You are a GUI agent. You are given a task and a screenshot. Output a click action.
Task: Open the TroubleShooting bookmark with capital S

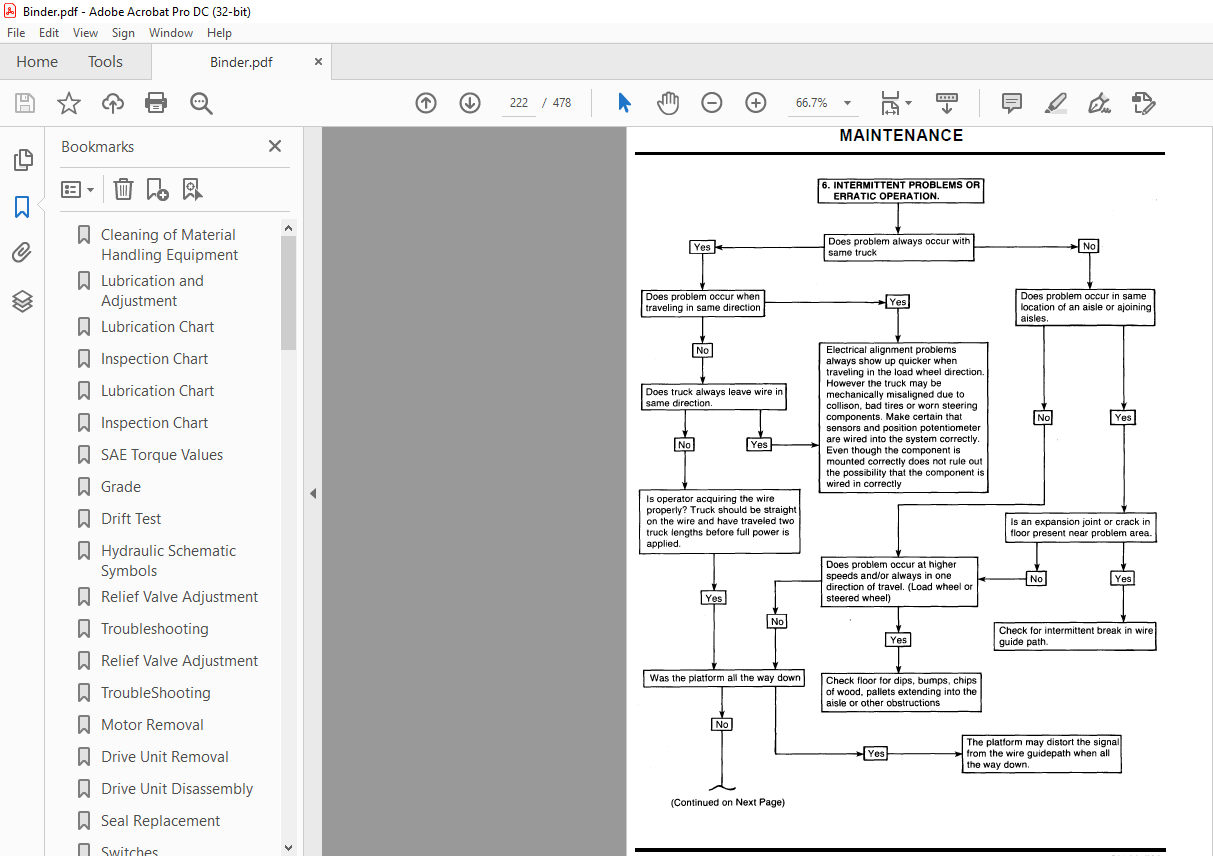click(x=156, y=692)
